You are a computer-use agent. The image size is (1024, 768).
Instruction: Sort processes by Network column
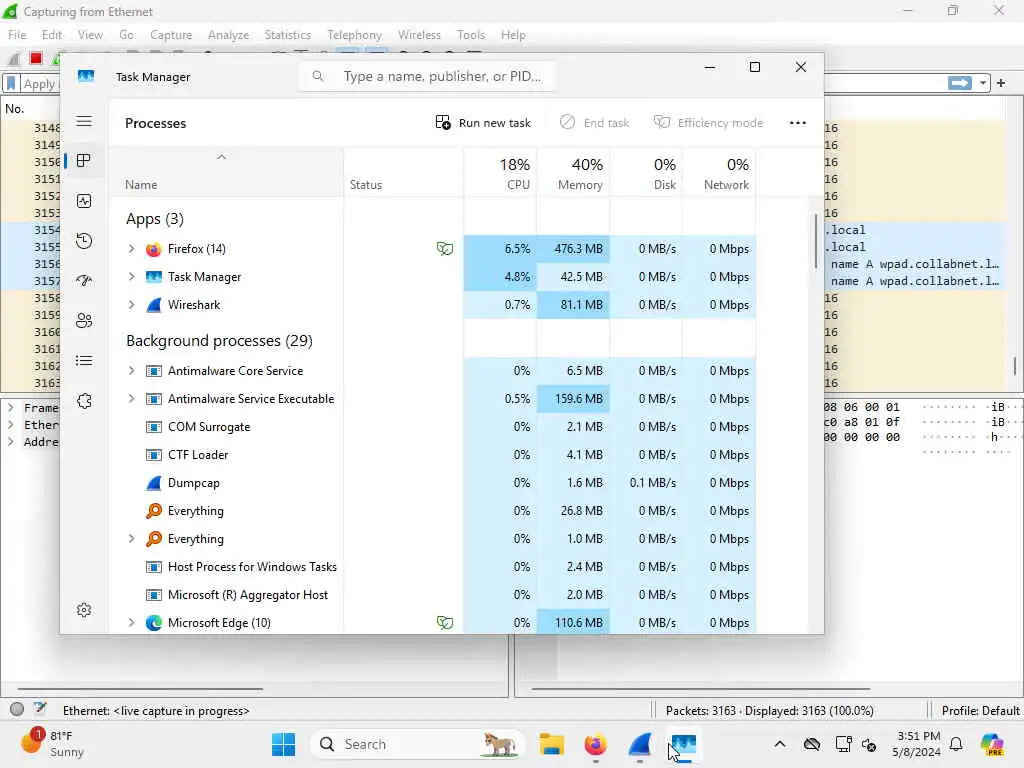tap(719, 173)
